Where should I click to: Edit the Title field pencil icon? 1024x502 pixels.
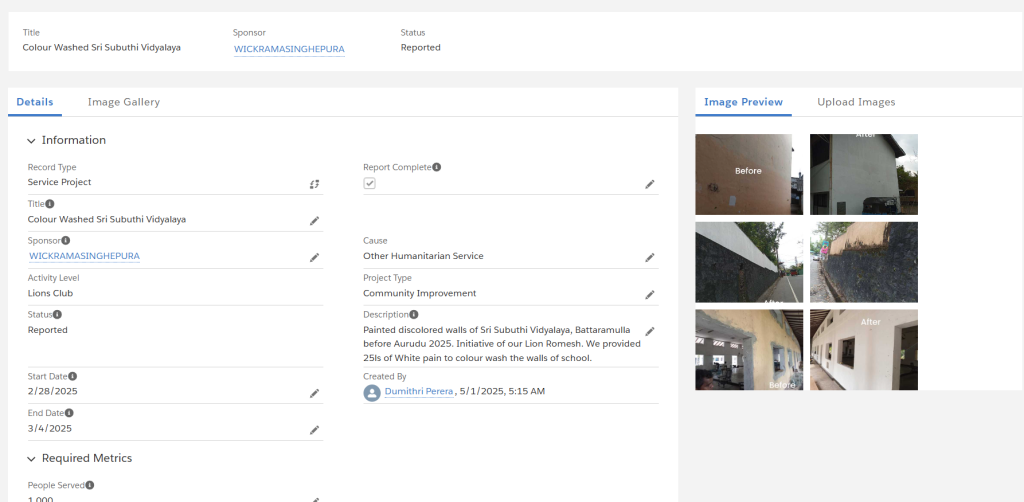point(314,221)
